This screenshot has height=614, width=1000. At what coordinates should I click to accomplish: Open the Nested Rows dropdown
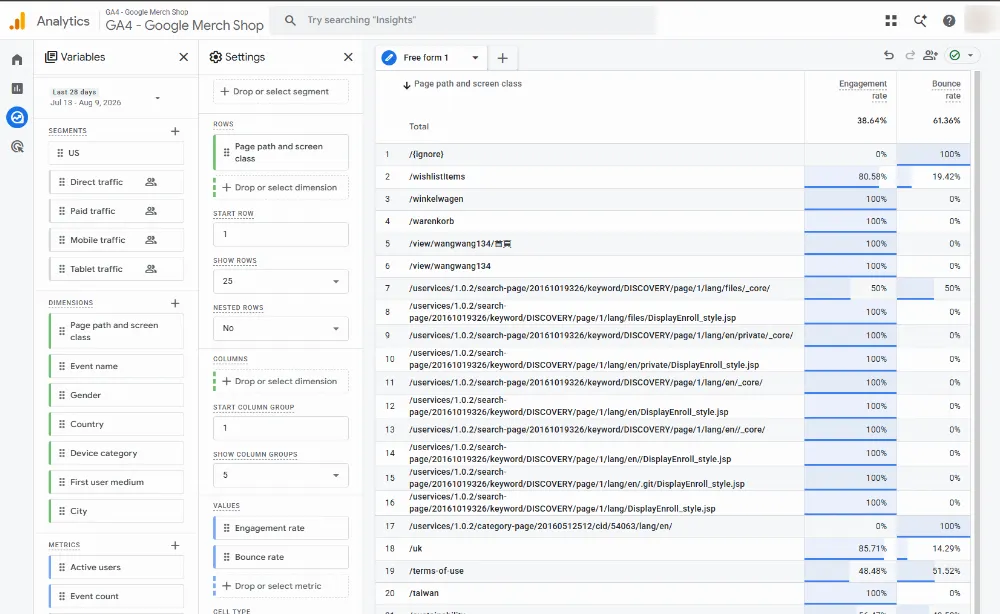tap(281, 328)
